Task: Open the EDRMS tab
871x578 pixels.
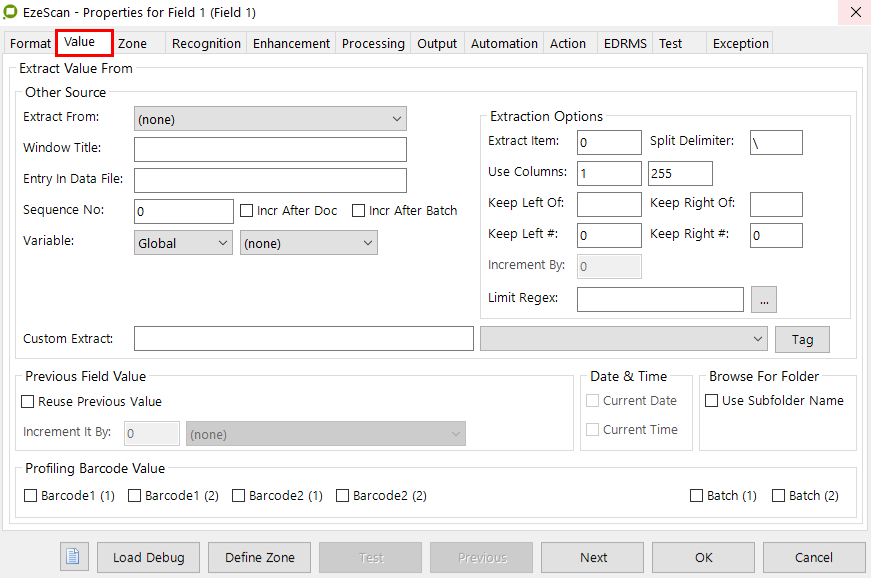Action: tap(625, 43)
